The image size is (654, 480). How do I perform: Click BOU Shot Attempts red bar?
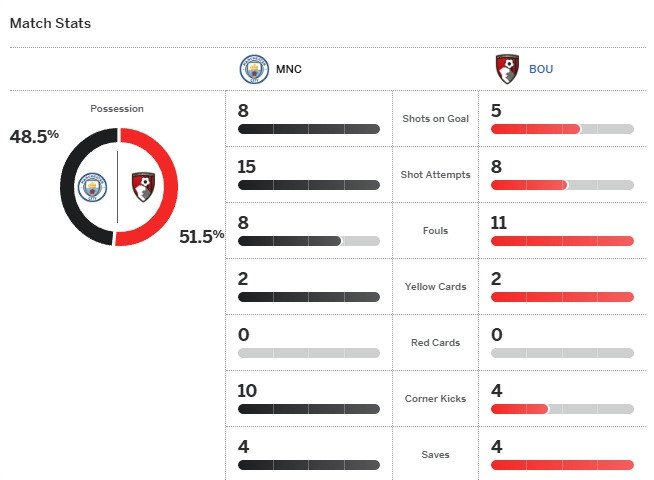[x=529, y=185]
